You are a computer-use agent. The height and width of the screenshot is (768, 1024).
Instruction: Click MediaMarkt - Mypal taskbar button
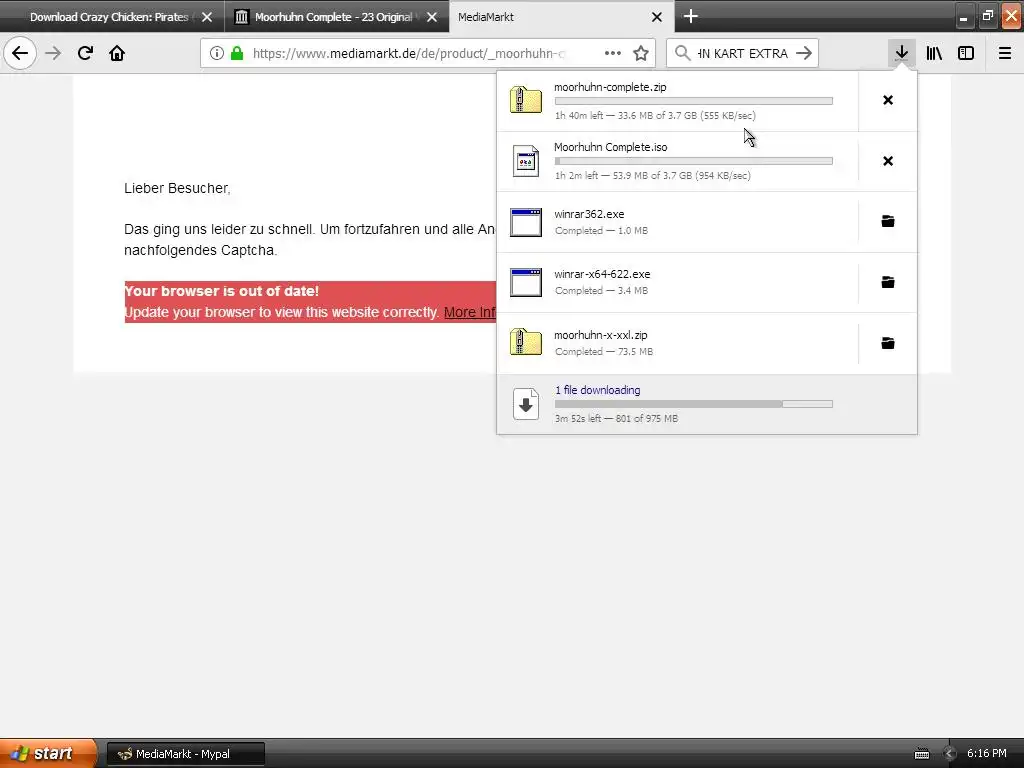point(185,754)
